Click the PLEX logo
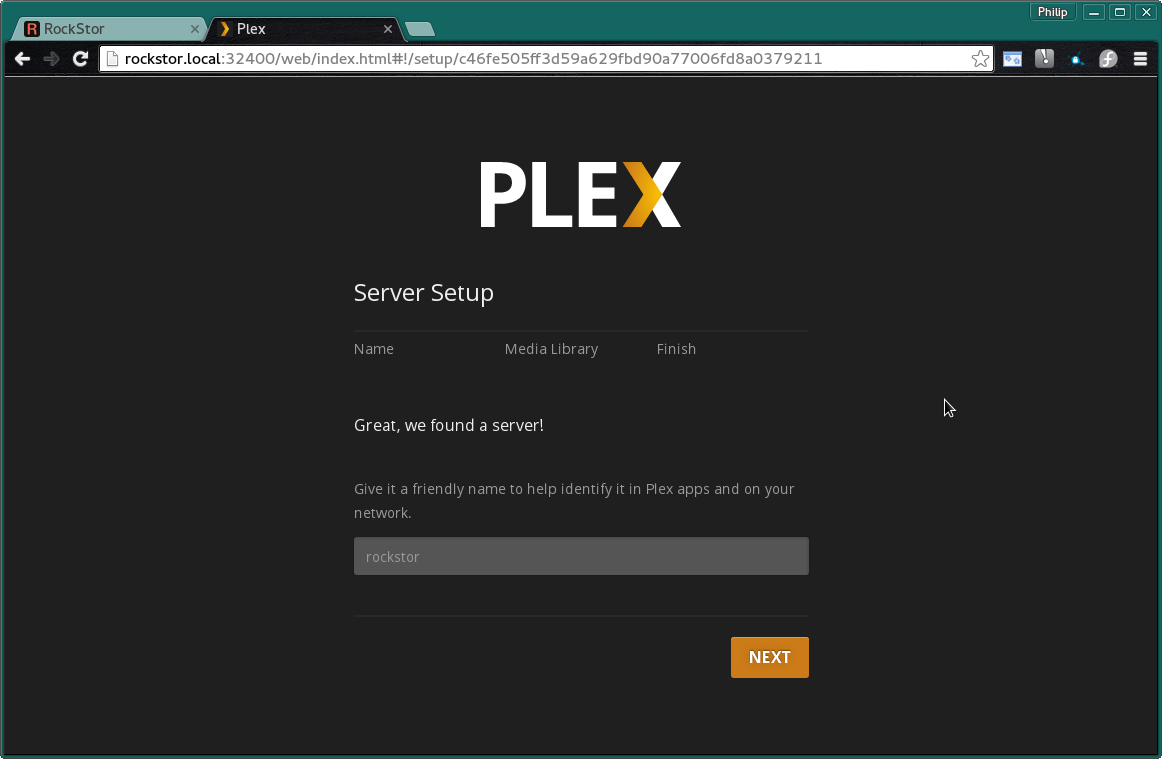 (x=580, y=194)
